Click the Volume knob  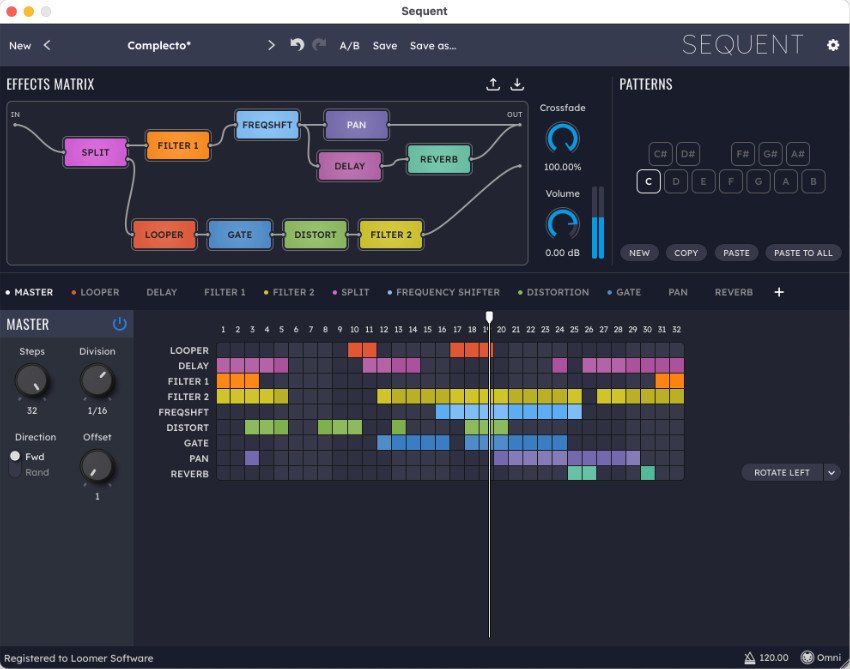[x=562, y=224]
